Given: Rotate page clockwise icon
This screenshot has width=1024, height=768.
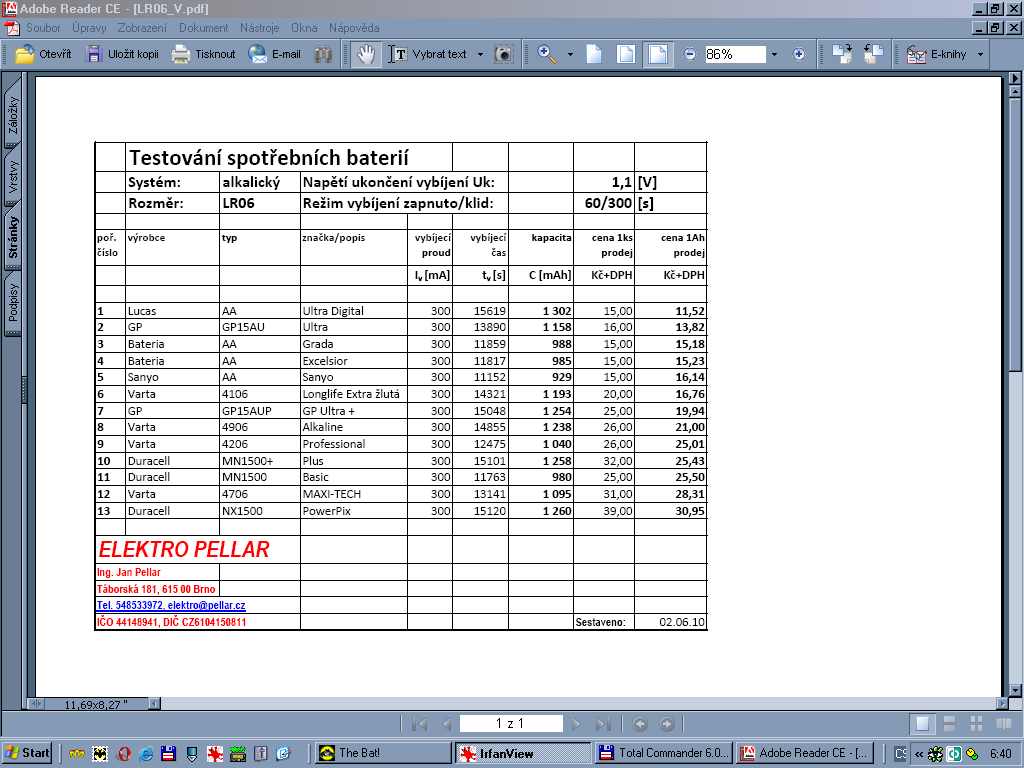Looking at the screenshot, I should [842, 54].
